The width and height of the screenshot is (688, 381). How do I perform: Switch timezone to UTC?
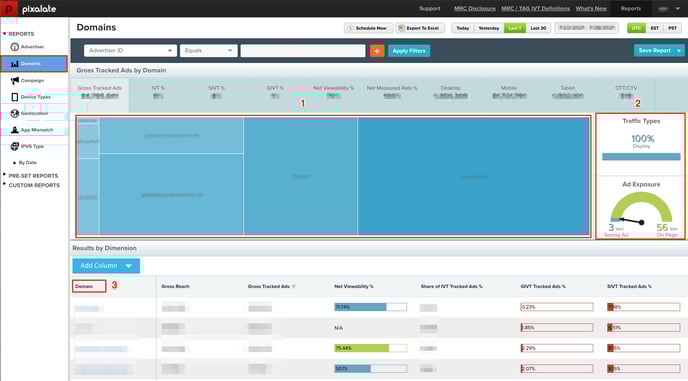coord(636,28)
